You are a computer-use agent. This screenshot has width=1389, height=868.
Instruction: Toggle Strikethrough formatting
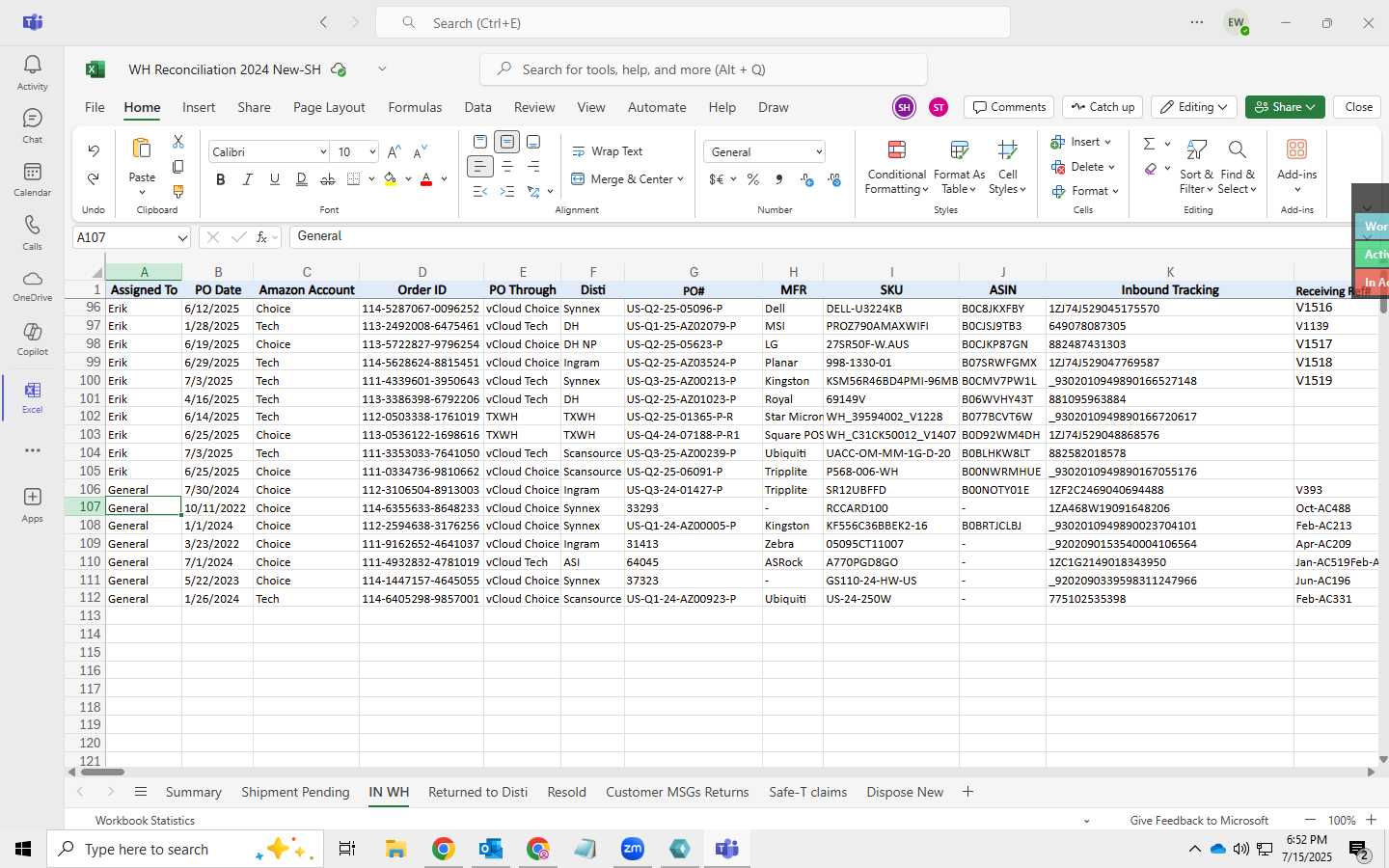tap(328, 179)
